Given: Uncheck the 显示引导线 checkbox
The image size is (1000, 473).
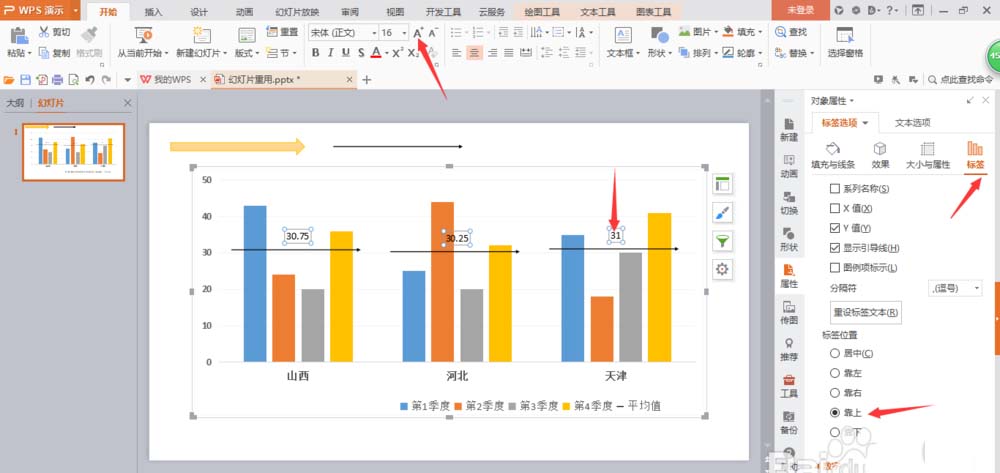Looking at the screenshot, I should [x=835, y=248].
